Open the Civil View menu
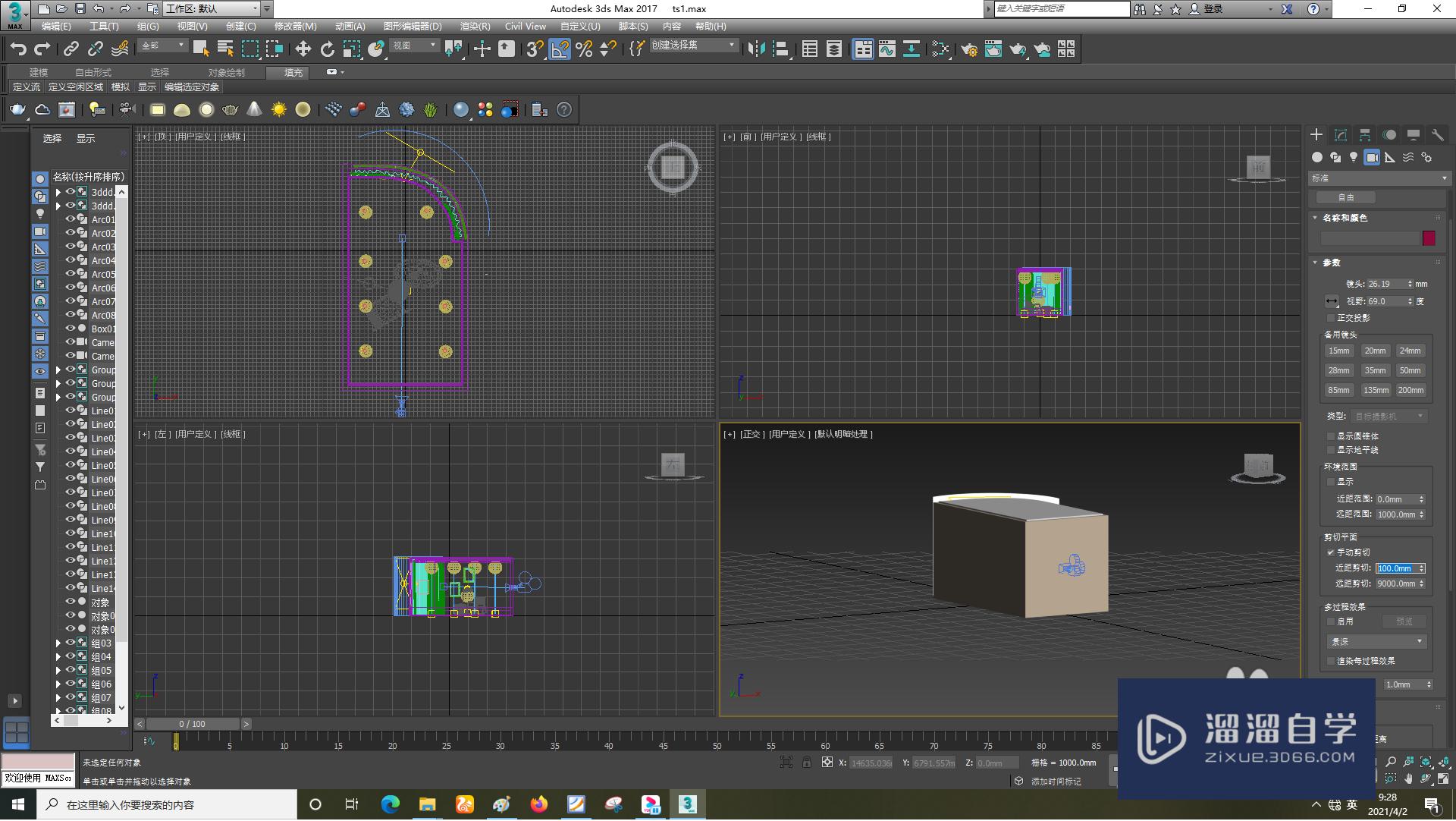The width and height of the screenshot is (1456, 821). click(x=526, y=26)
